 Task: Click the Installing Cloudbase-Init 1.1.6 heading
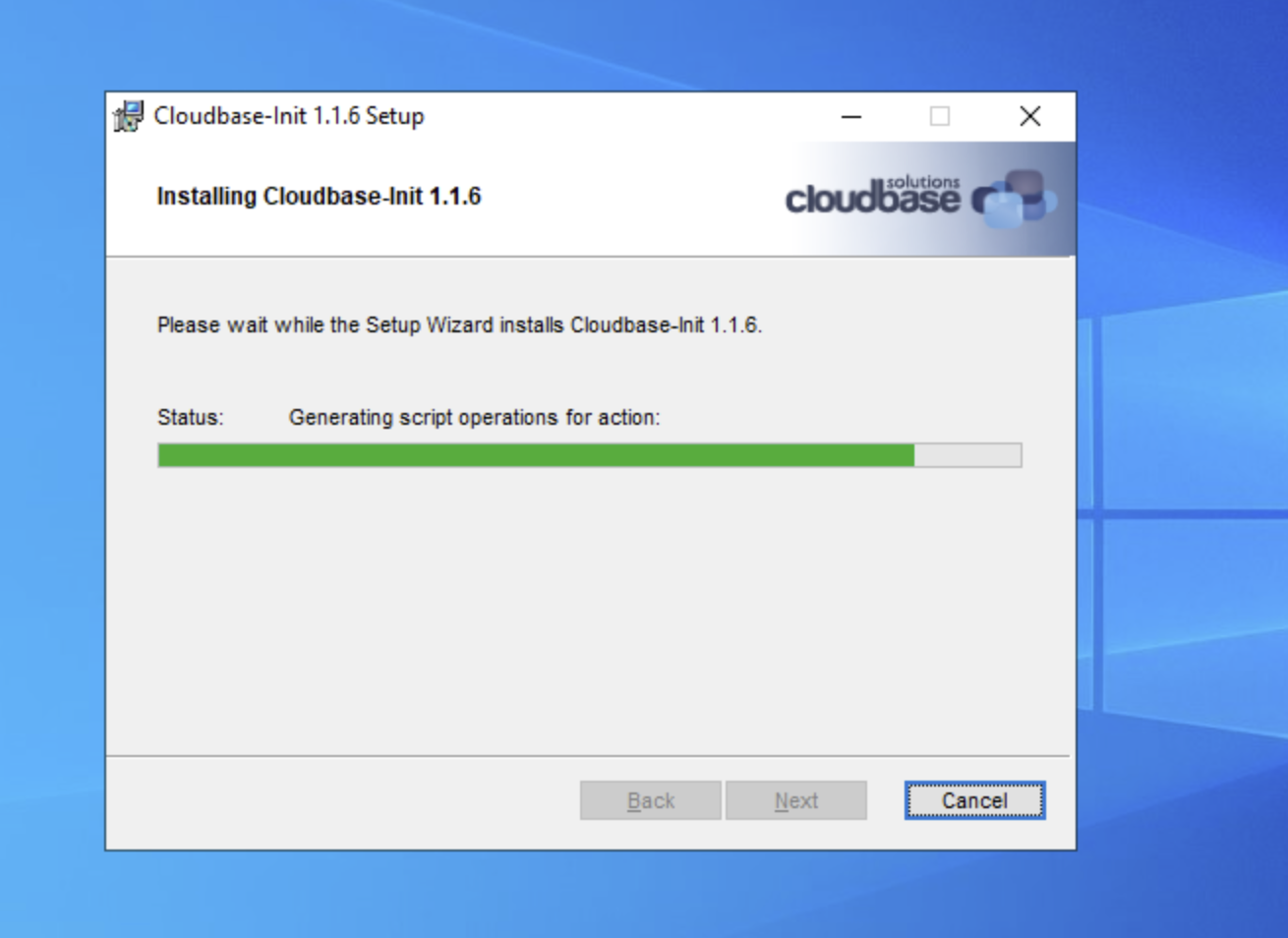coord(319,196)
